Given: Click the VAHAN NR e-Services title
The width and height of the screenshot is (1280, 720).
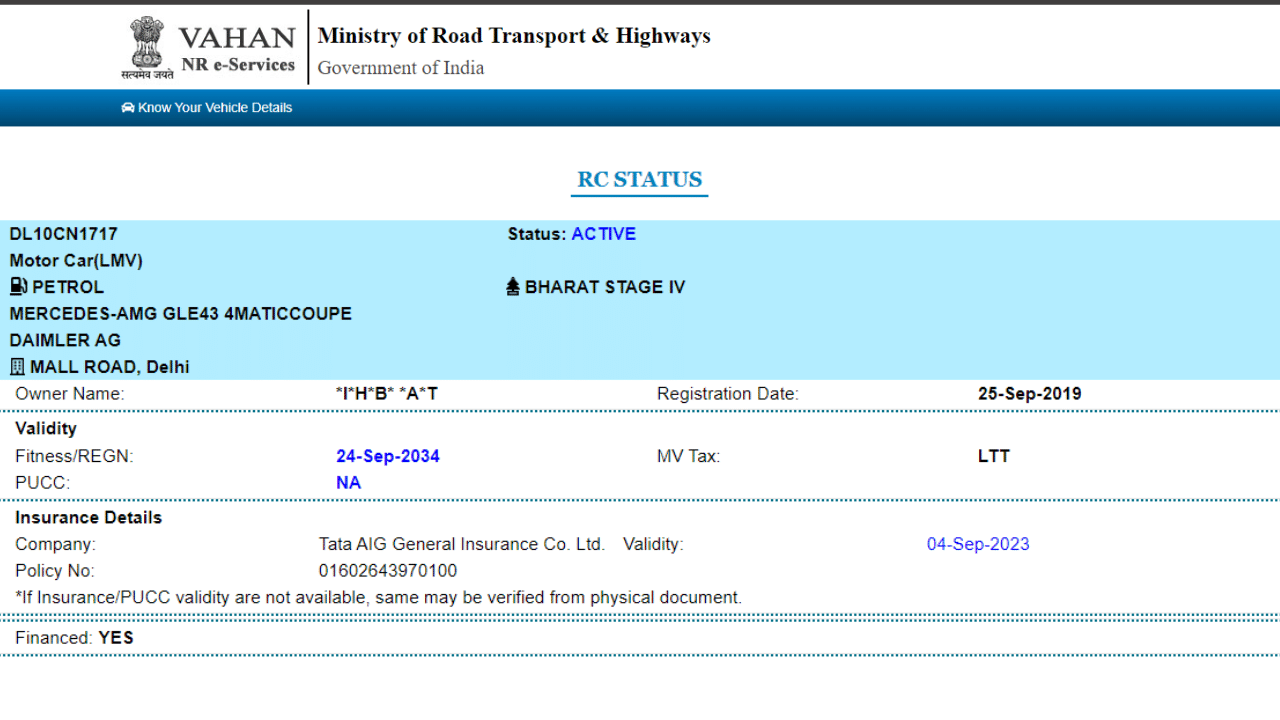Looking at the screenshot, I should (237, 49).
